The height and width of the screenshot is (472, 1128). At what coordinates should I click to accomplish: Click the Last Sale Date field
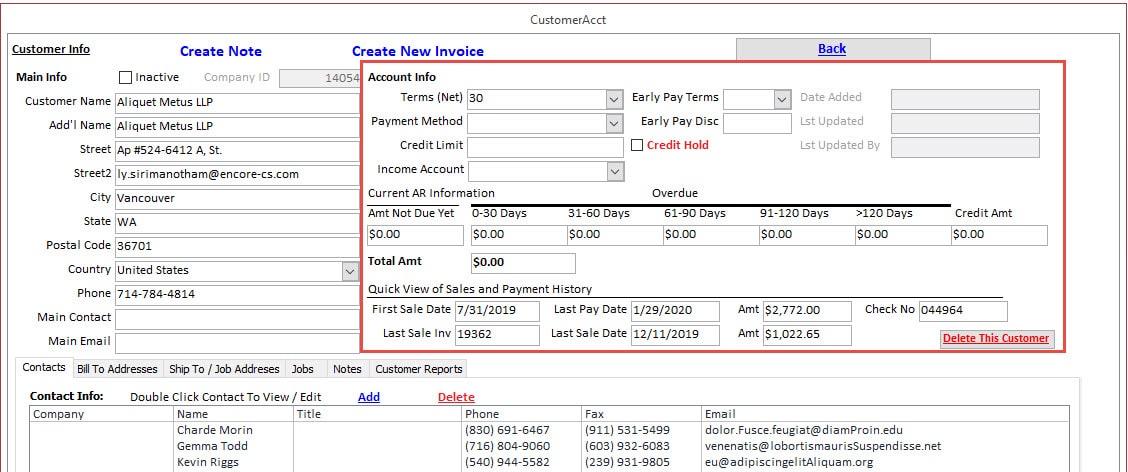(675, 335)
